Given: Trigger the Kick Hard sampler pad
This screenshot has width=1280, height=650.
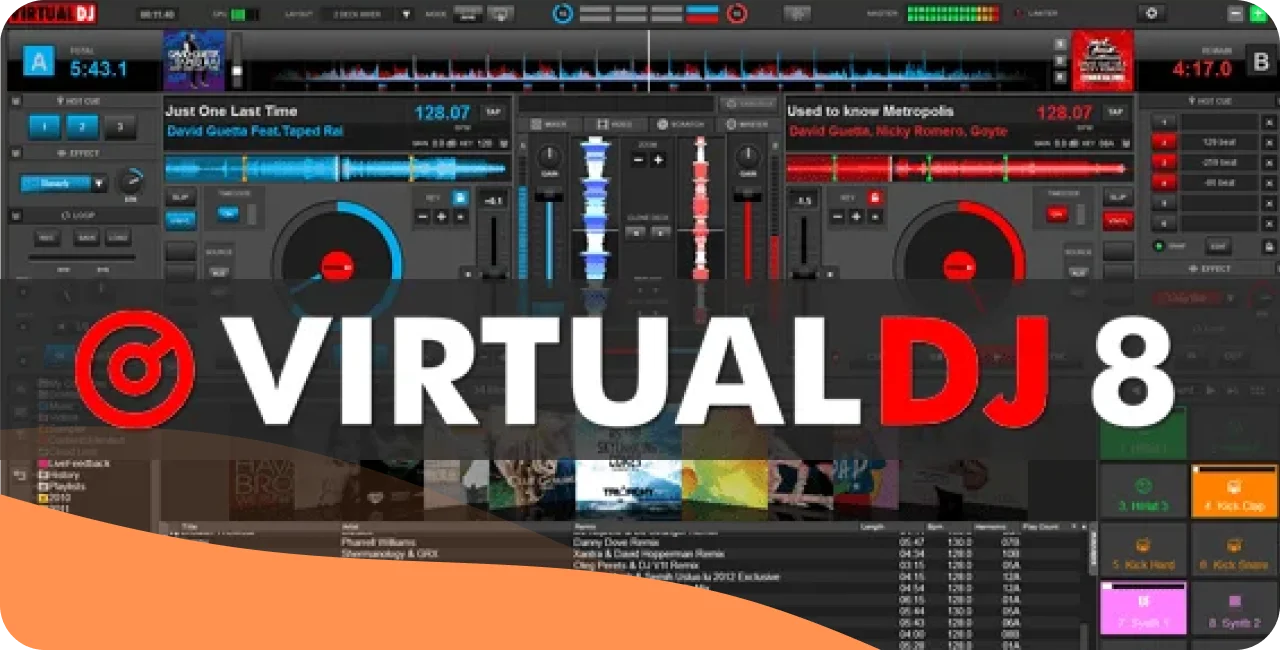Looking at the screenshot, I should click(1142, 550).
